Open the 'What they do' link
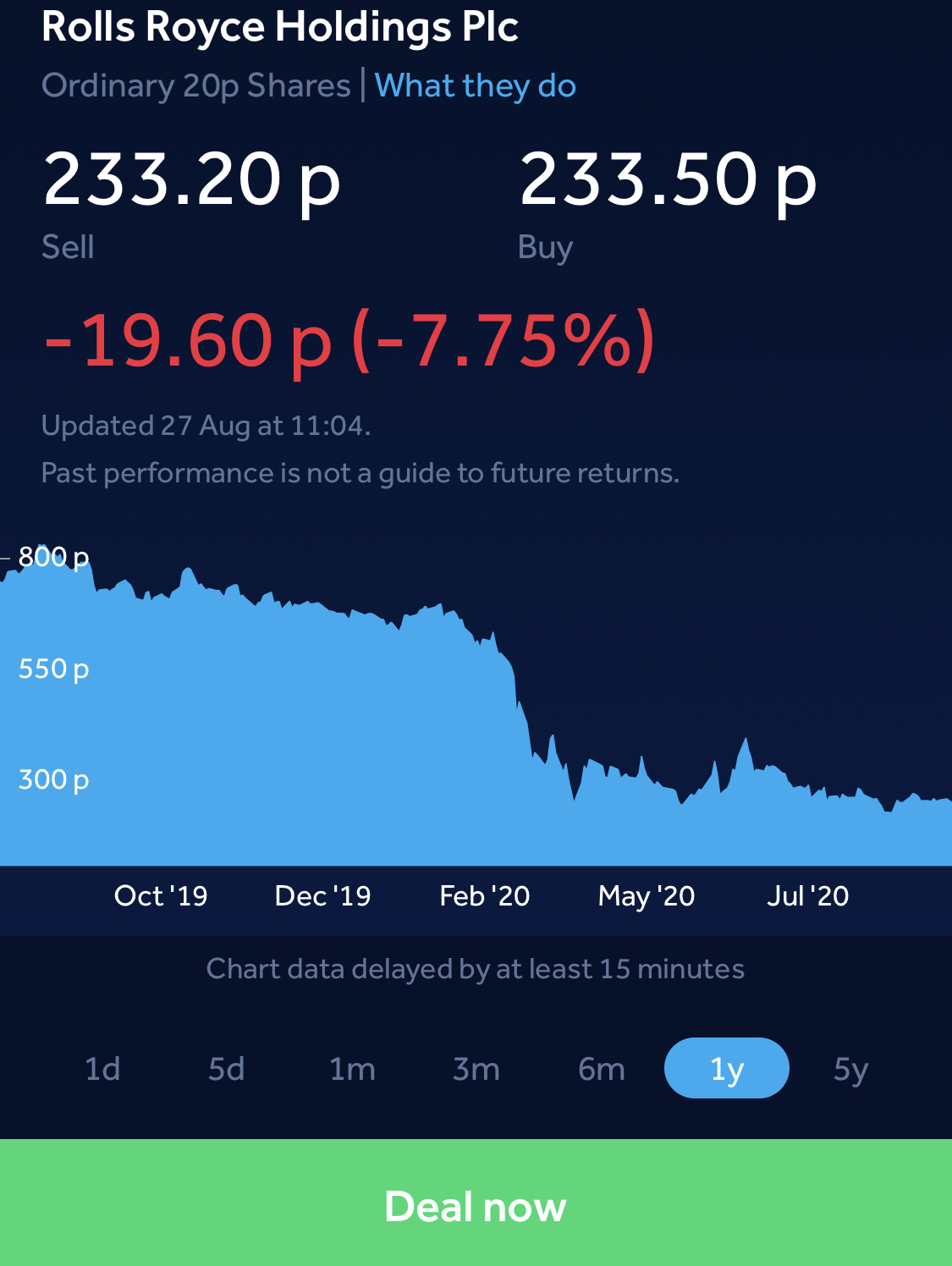The image size is (952, 1266). coord(475,86)
